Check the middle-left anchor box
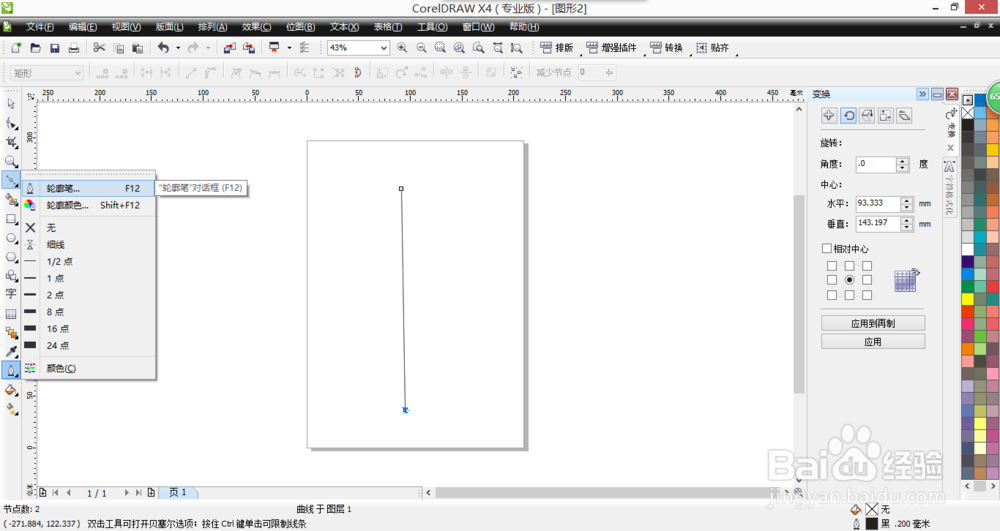 tap(832, 280)
